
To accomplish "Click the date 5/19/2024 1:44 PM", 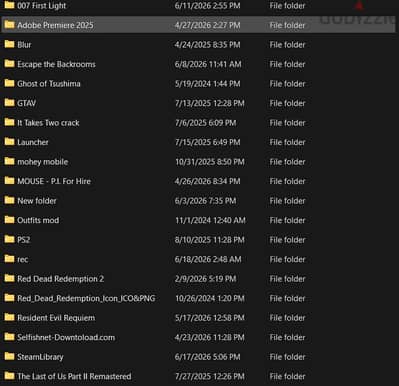I will pyautogui.click(x=207, y=84).
